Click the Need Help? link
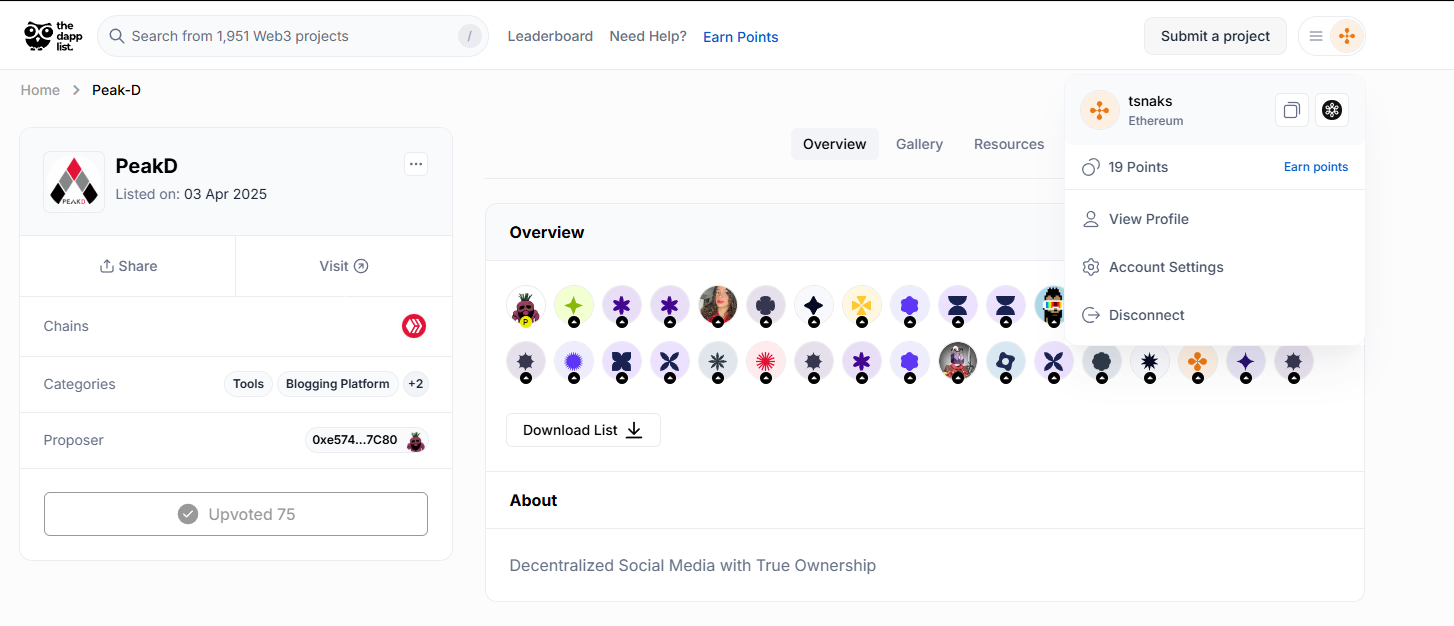Screen dimensions: 1454x626 648,36
